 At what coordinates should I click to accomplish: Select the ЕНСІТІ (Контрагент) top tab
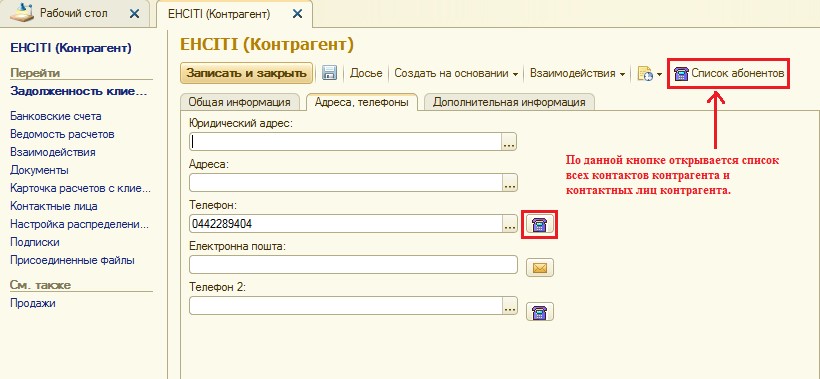click(234, 14)
